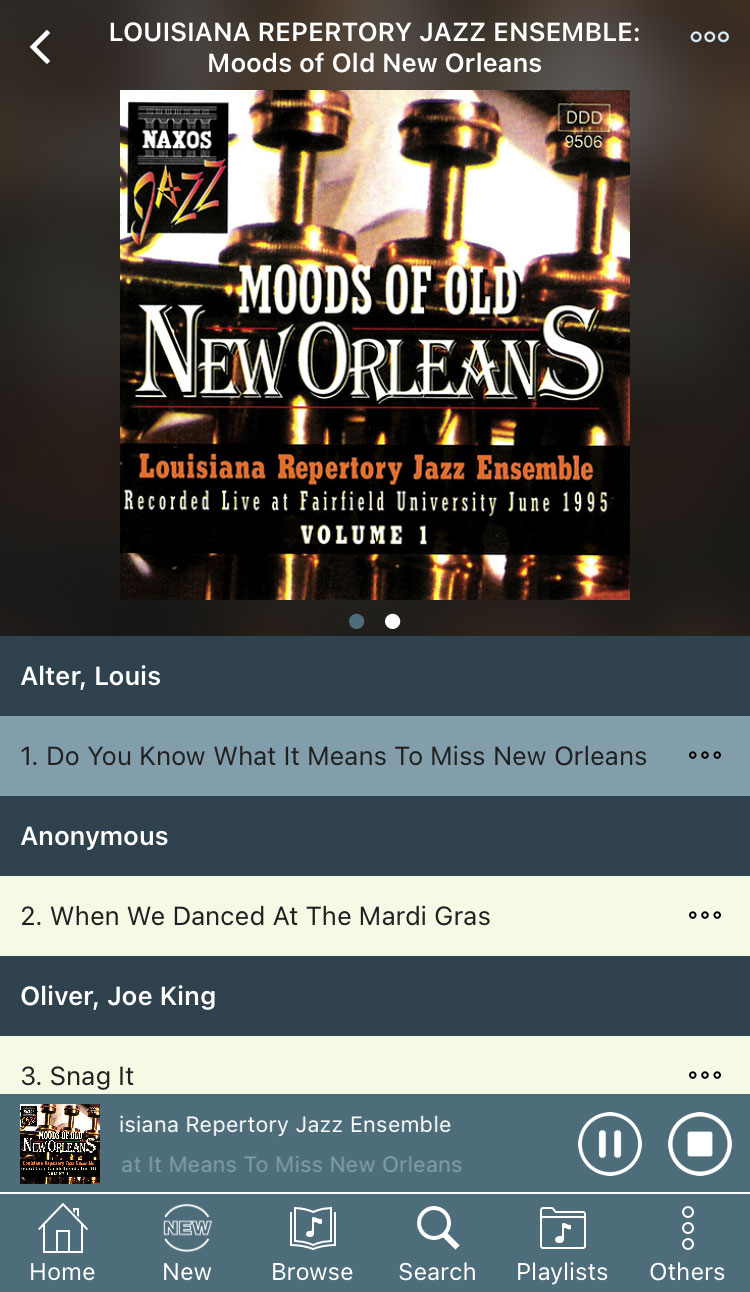The height and width of the screenshot is (1292, 750).
Task: Show more options for track 1
Action: 705,756
